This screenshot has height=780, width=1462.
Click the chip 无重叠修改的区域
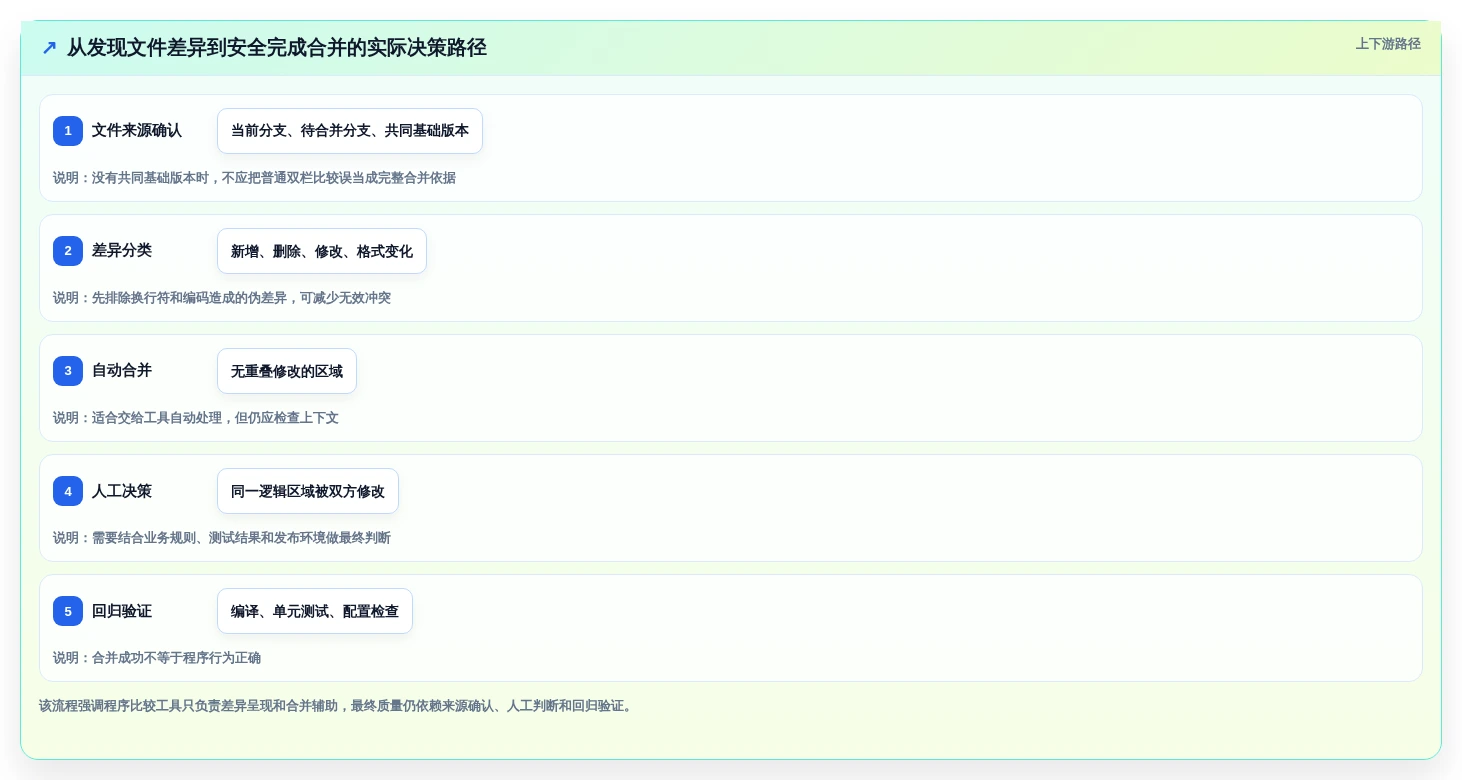tap(287, 371)
